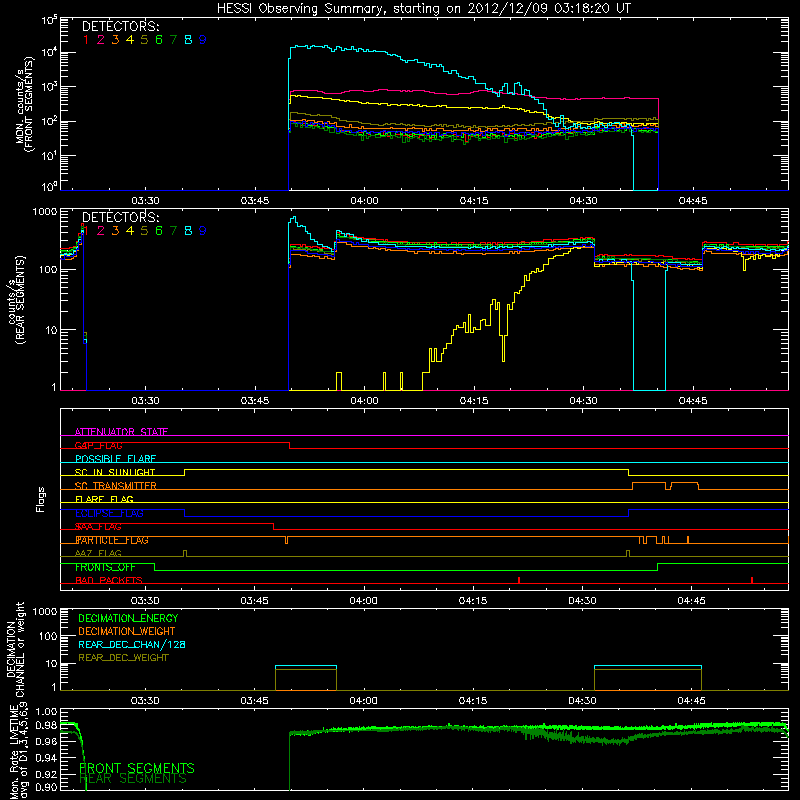
Task: Select the PARTICLE_FLAG label
Action: coord(112,540)
